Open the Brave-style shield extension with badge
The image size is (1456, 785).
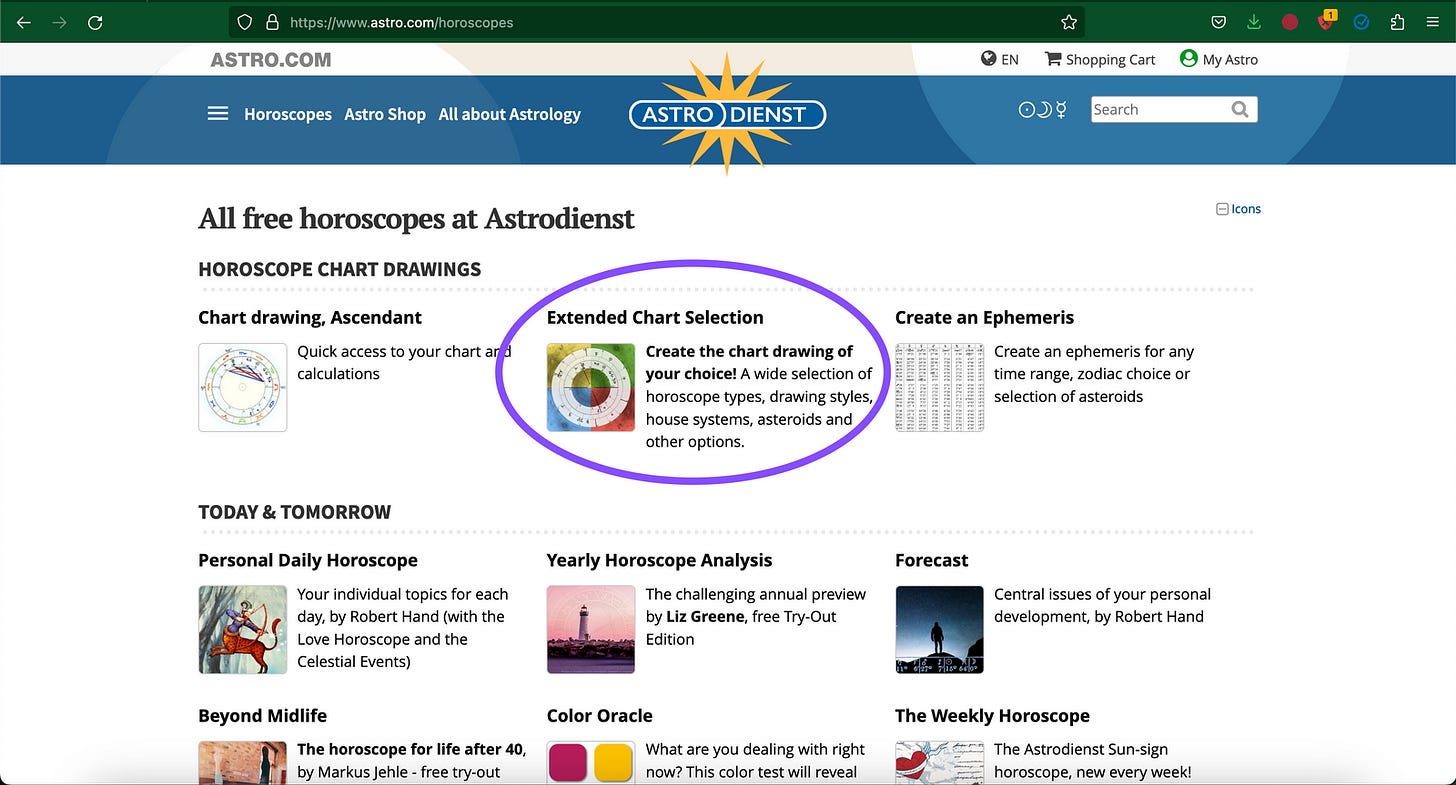1326,21
